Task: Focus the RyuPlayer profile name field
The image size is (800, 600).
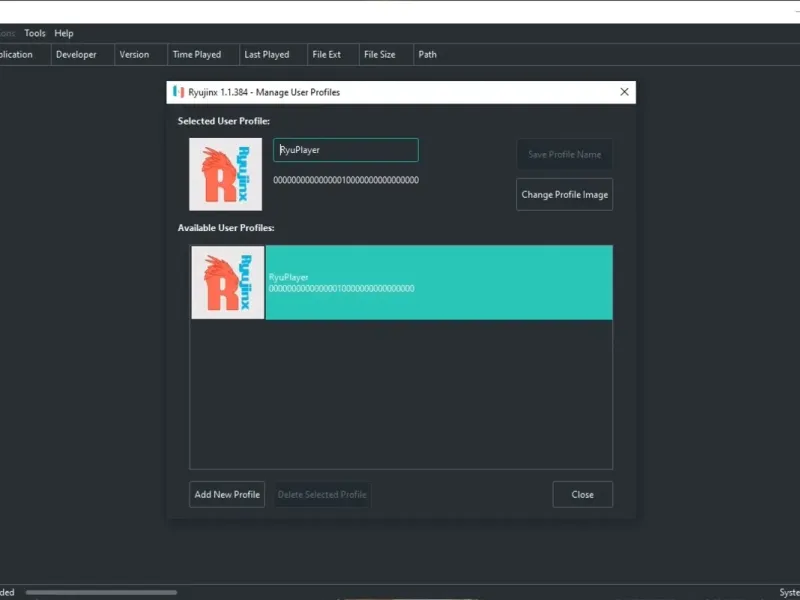Action: 346,150
